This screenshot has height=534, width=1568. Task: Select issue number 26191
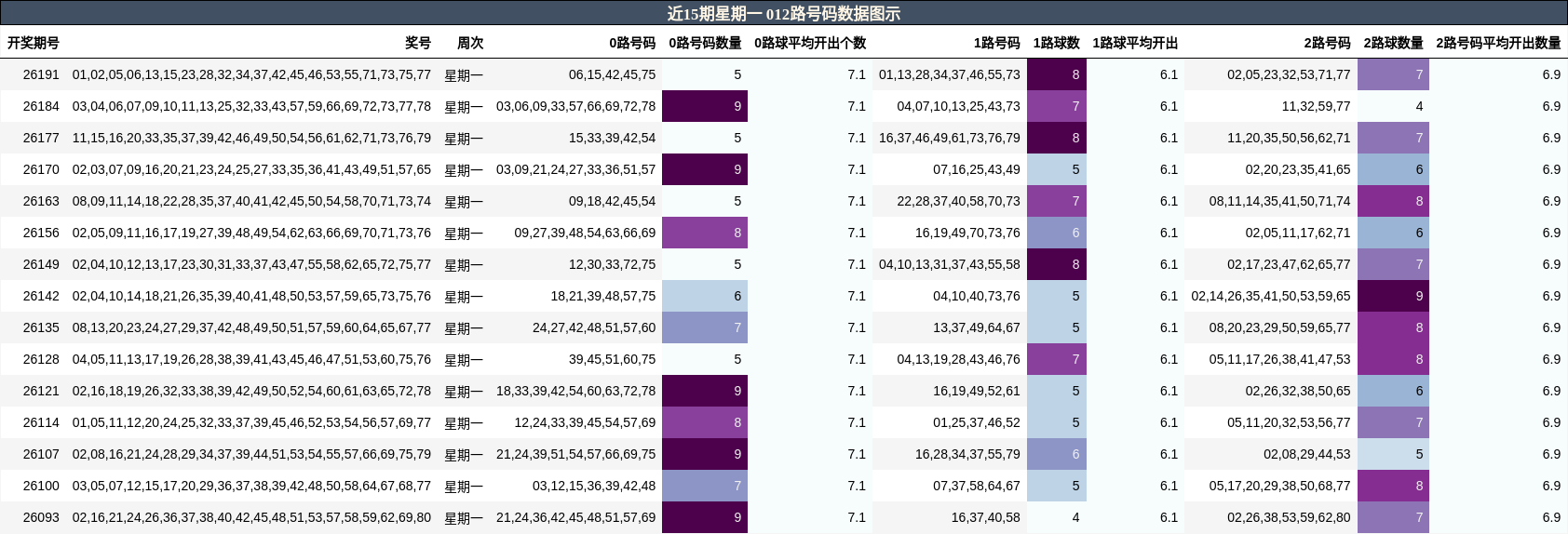(41, 74)
